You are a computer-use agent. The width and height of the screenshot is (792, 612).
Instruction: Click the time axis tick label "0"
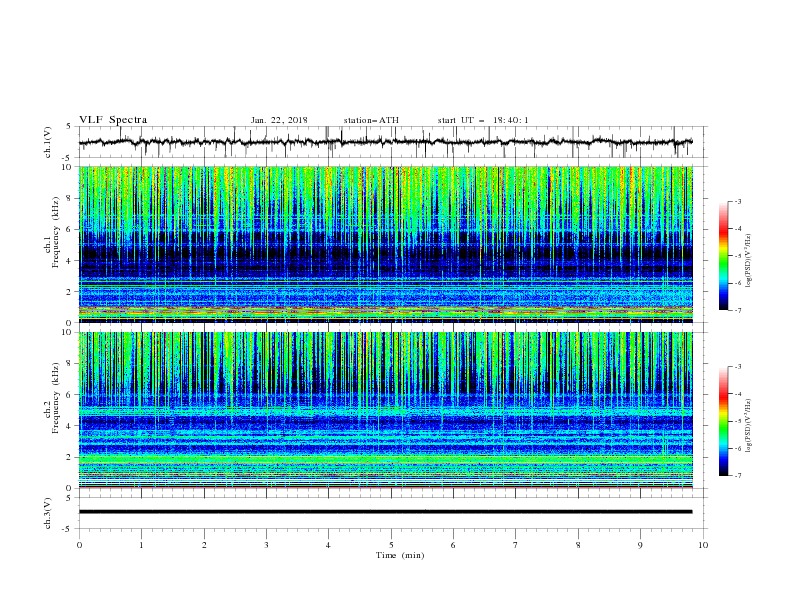pyautogui.click(x=79, y=545)
